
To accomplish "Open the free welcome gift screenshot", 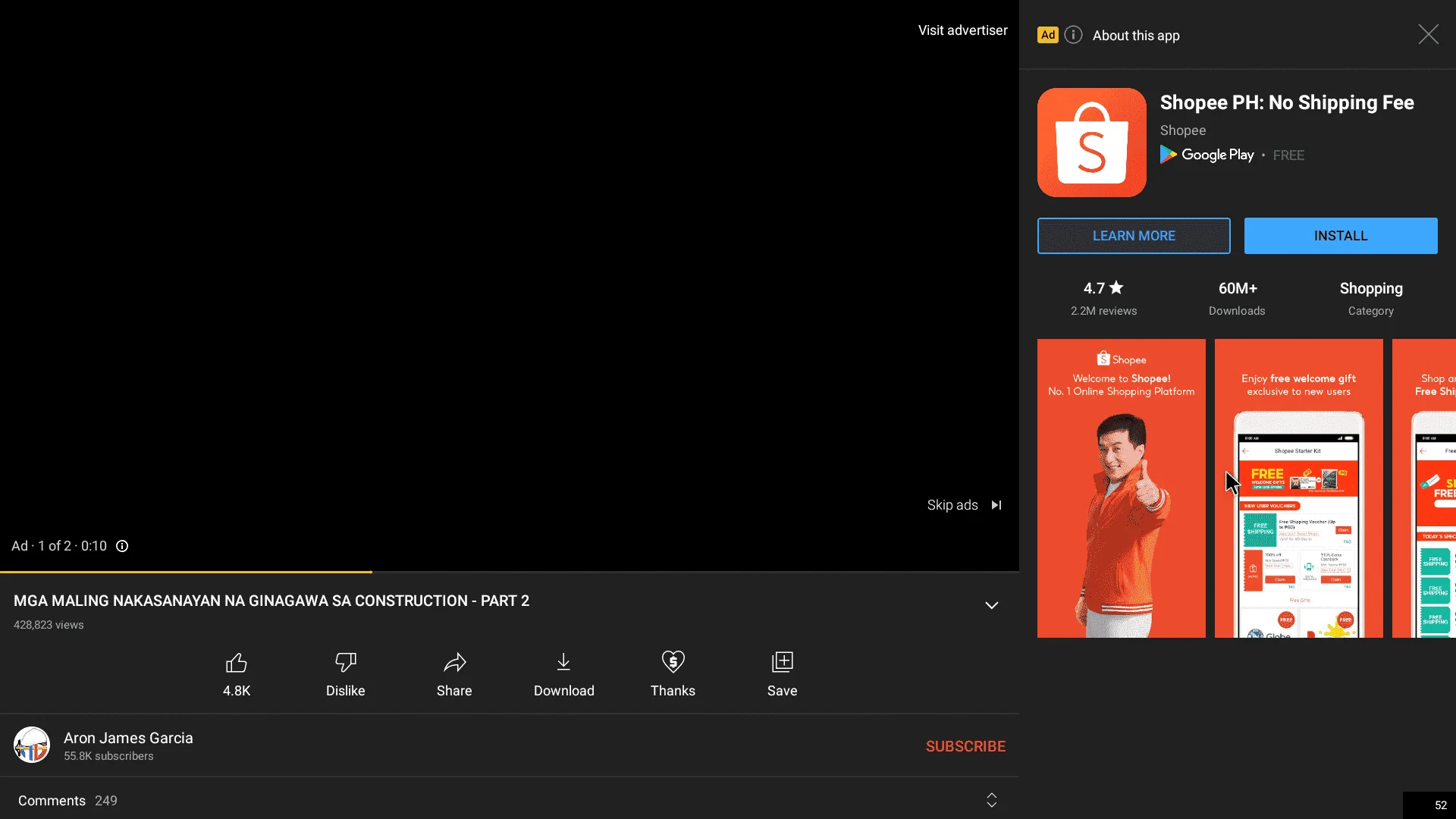I will (x=1298, y=488).
